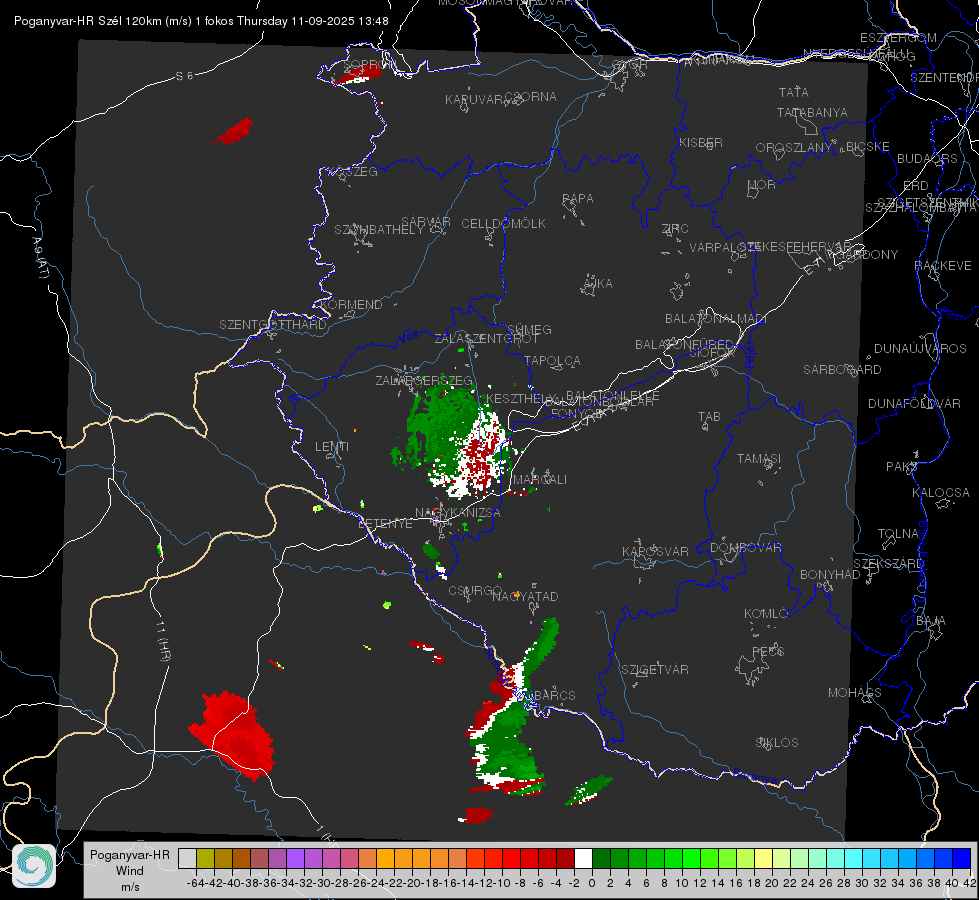This screenshot has width=979, height=900.
Task: Click the CELLDÖMÖLK city label
Action: tap(504, 224)
